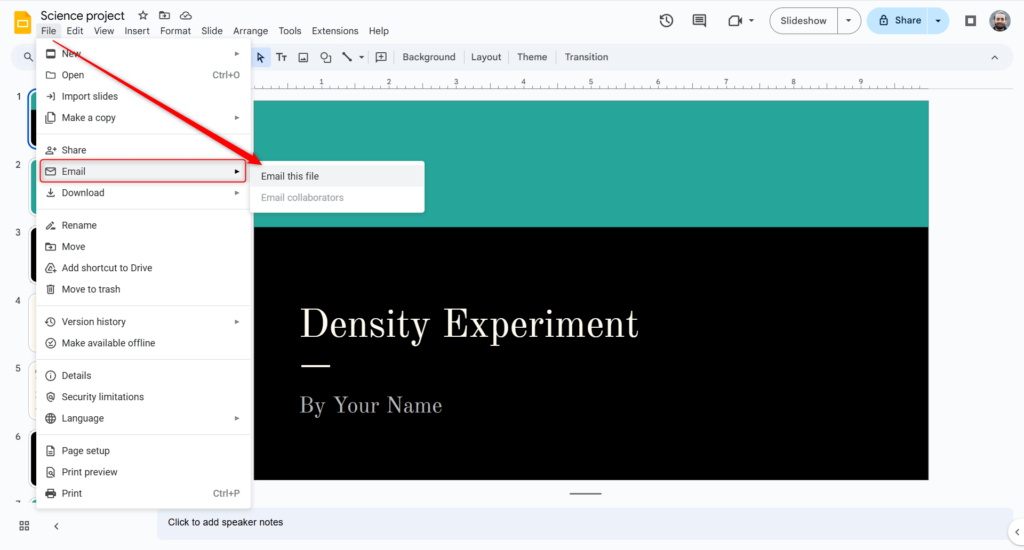Select Download from File menu
Image resolution: width=1024 pixels, height=550 pixels.
83,193
